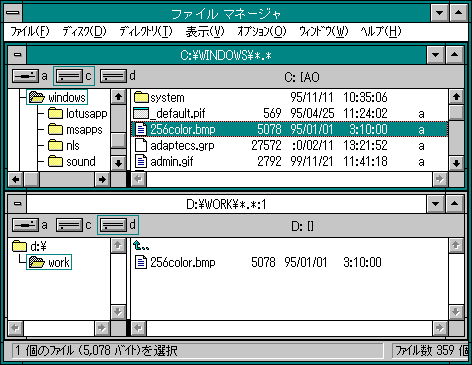
Task: Click the nls folder icon
Action: 55,145
